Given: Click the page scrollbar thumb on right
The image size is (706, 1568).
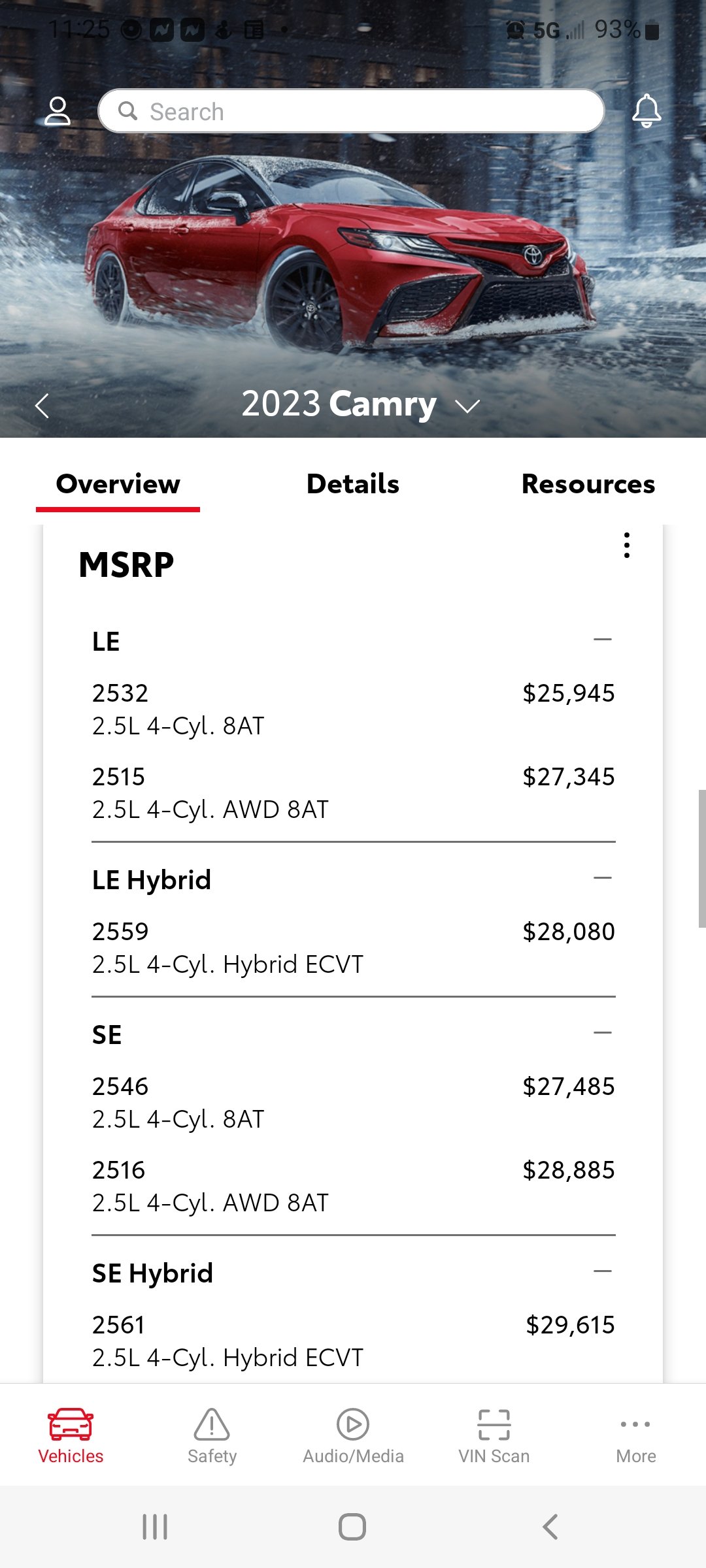Looking at the screenshot, I should pos(702,858).
